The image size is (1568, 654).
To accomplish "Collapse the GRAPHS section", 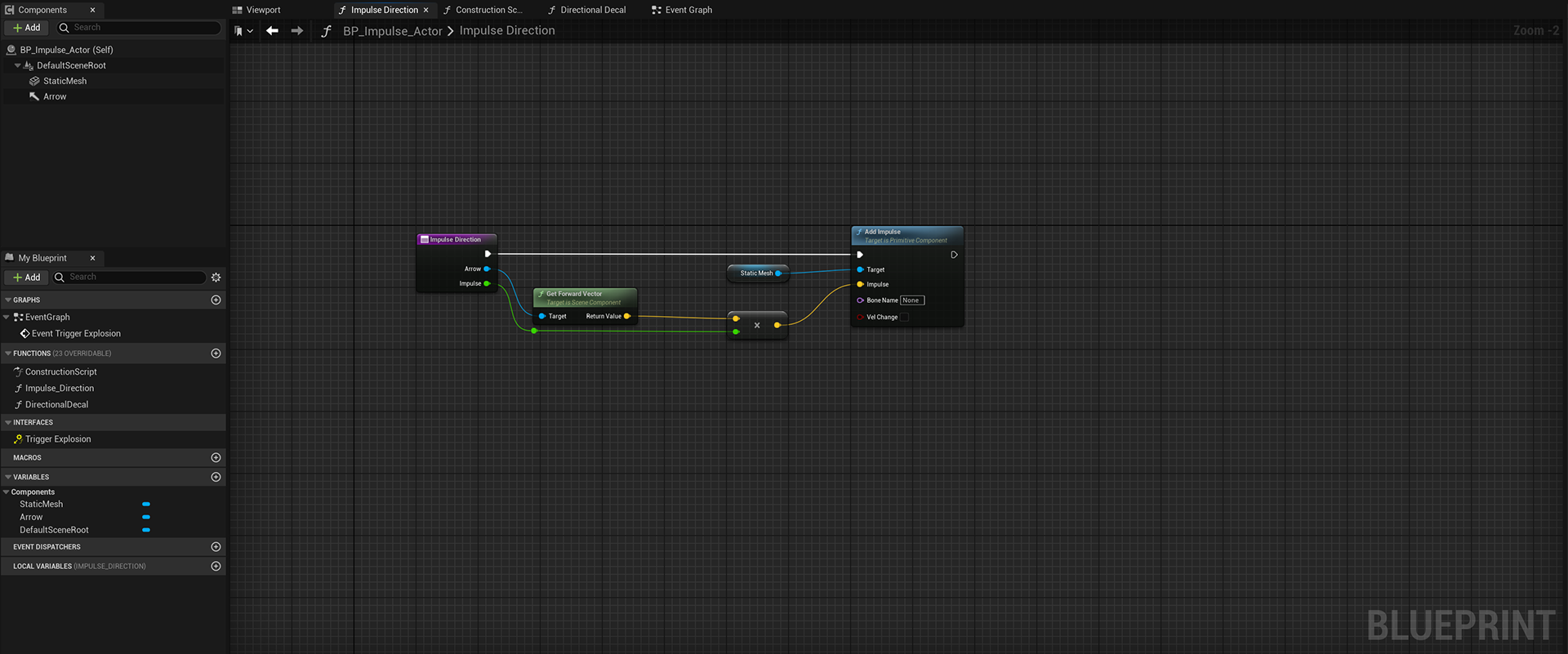I will point(8,300).
